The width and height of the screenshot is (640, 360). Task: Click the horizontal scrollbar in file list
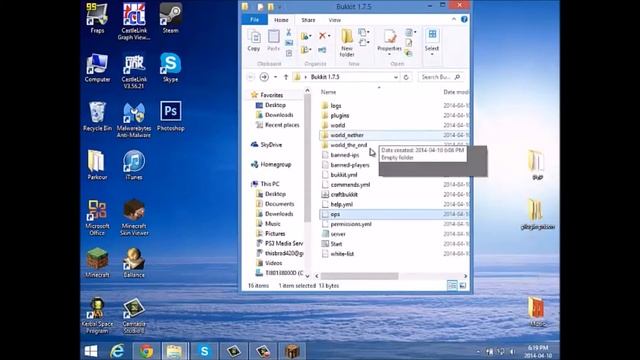[359, 276]
